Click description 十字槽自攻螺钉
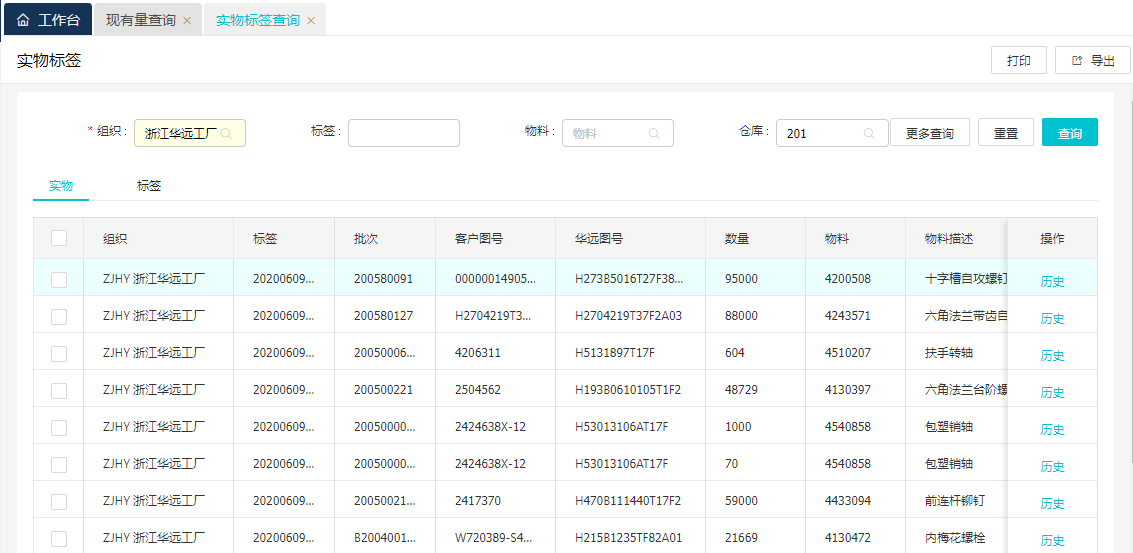The height and width of the screenshot is (553, 1133). [966, 278]
